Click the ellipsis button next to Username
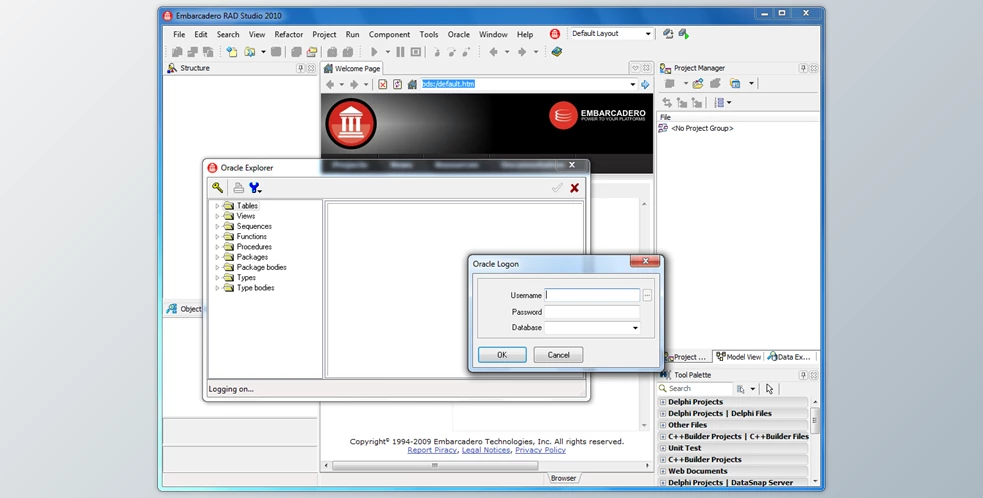 647,295
